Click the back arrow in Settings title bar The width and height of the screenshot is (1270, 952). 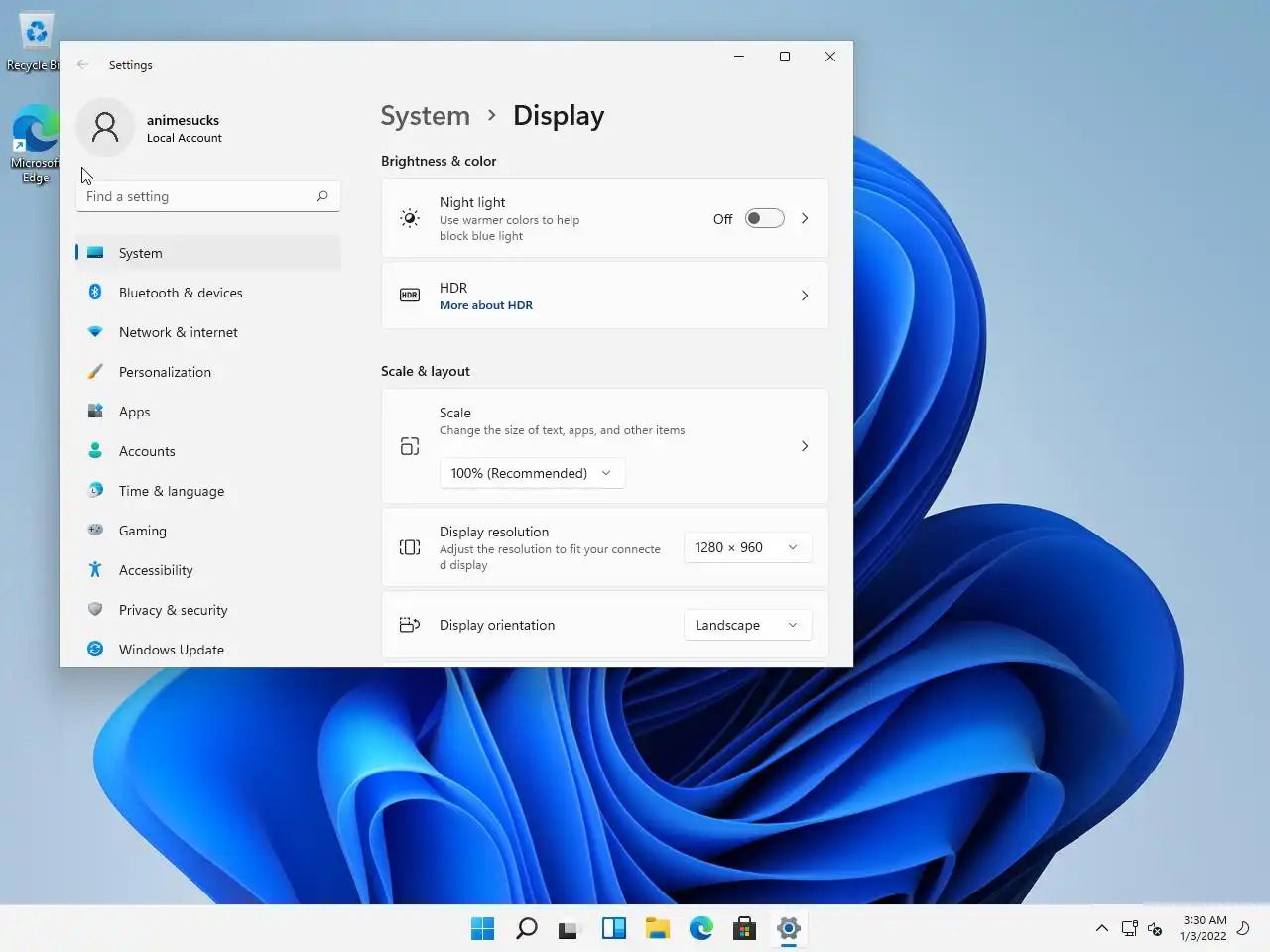point(83,64)
